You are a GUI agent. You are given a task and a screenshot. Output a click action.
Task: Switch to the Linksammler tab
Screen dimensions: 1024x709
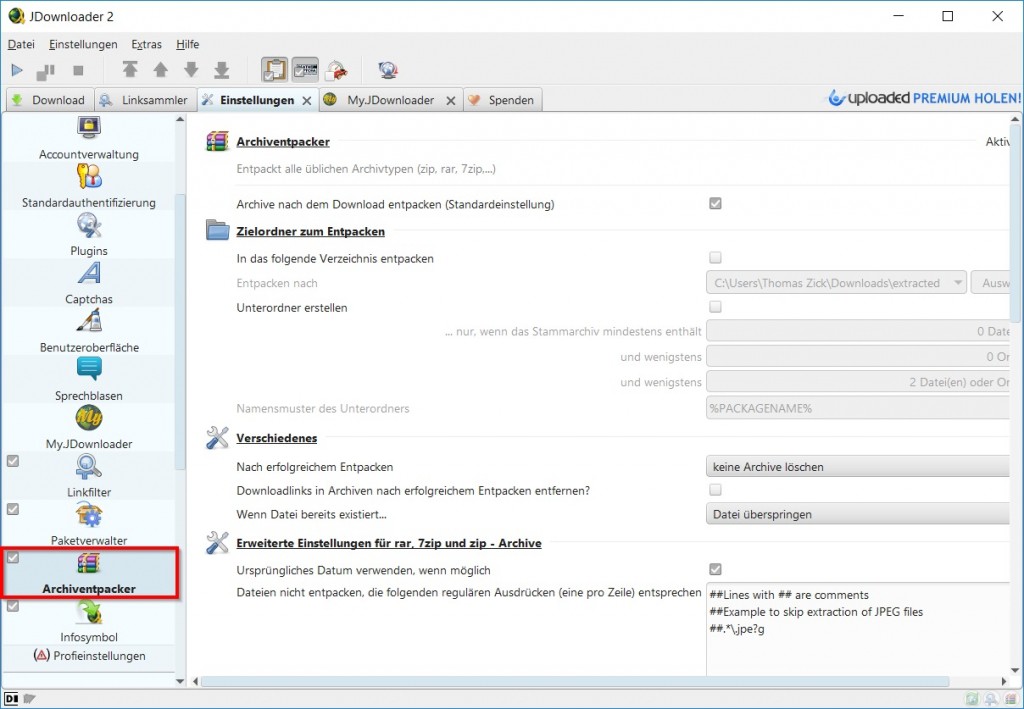coord(146,100)
